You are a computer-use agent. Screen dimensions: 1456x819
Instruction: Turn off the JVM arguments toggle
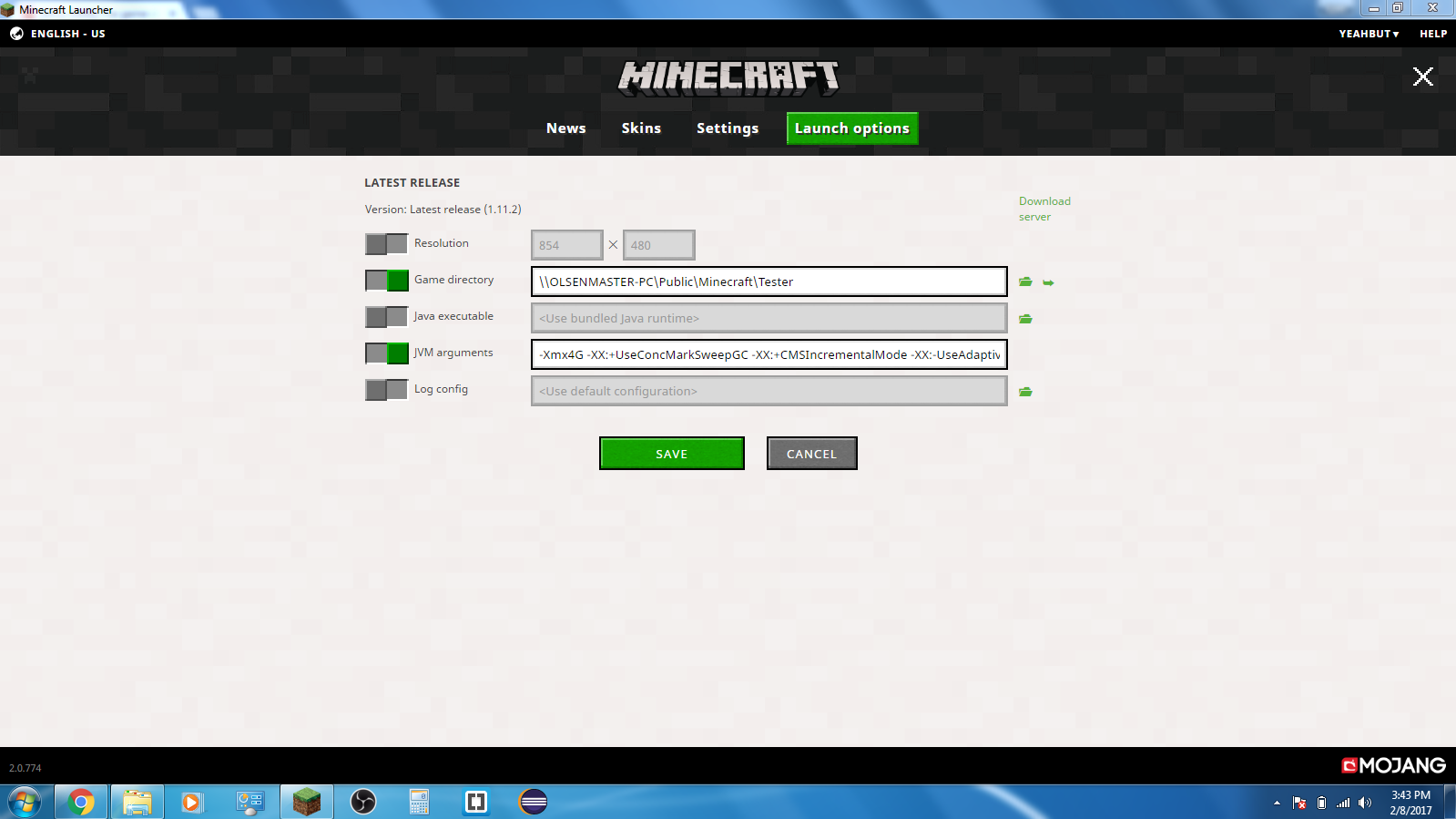pyautogui.click(x=386, y=353)
